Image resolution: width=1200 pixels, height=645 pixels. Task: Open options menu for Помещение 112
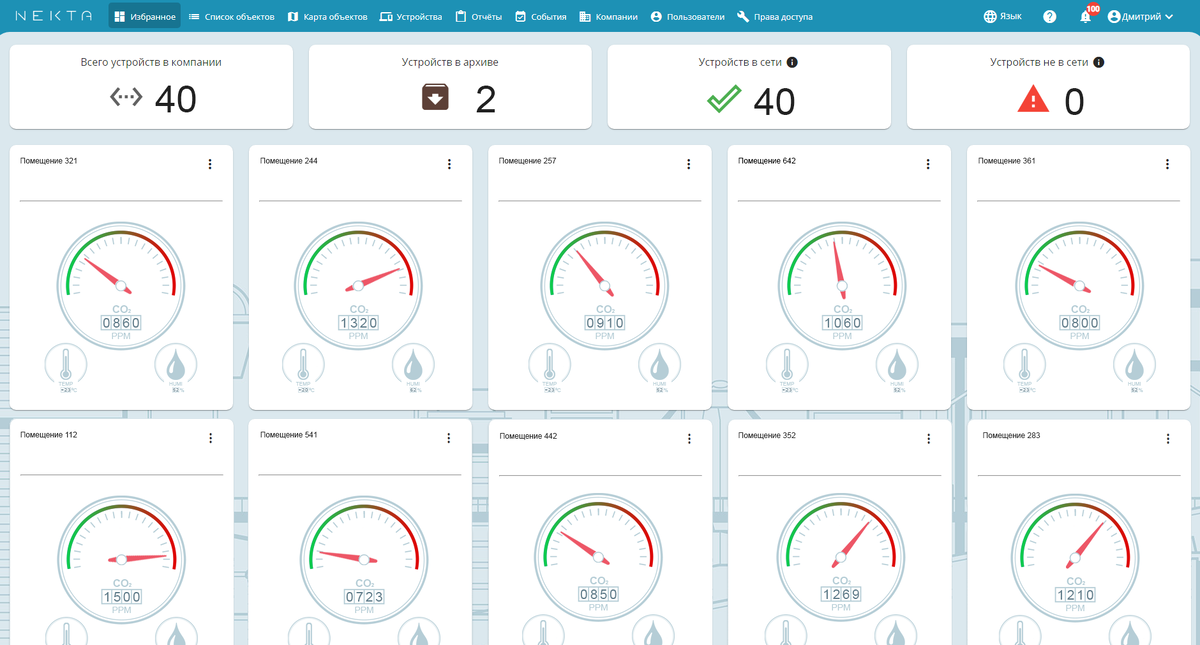coord(211,438)
